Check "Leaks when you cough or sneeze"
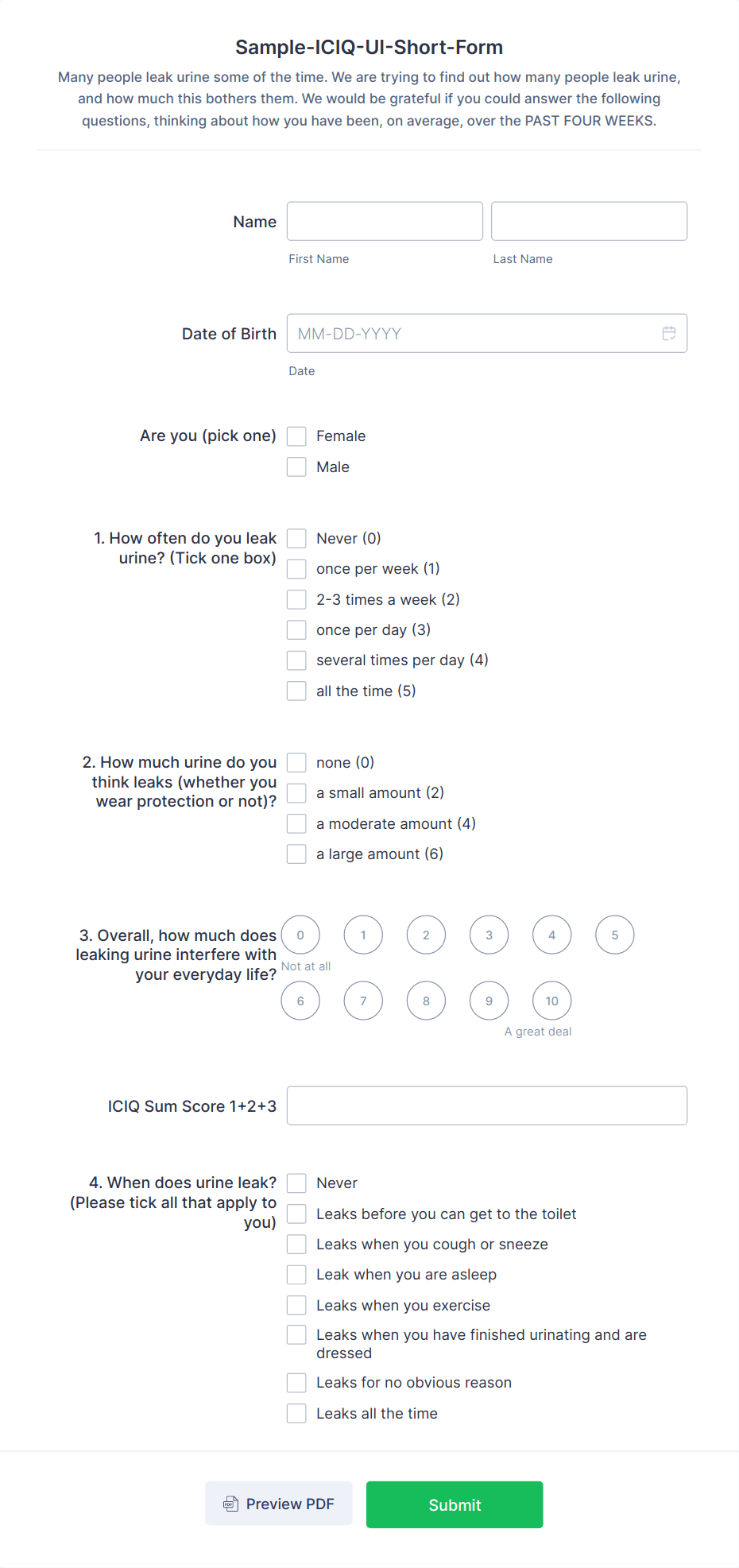 click(x=296, y=1244)
